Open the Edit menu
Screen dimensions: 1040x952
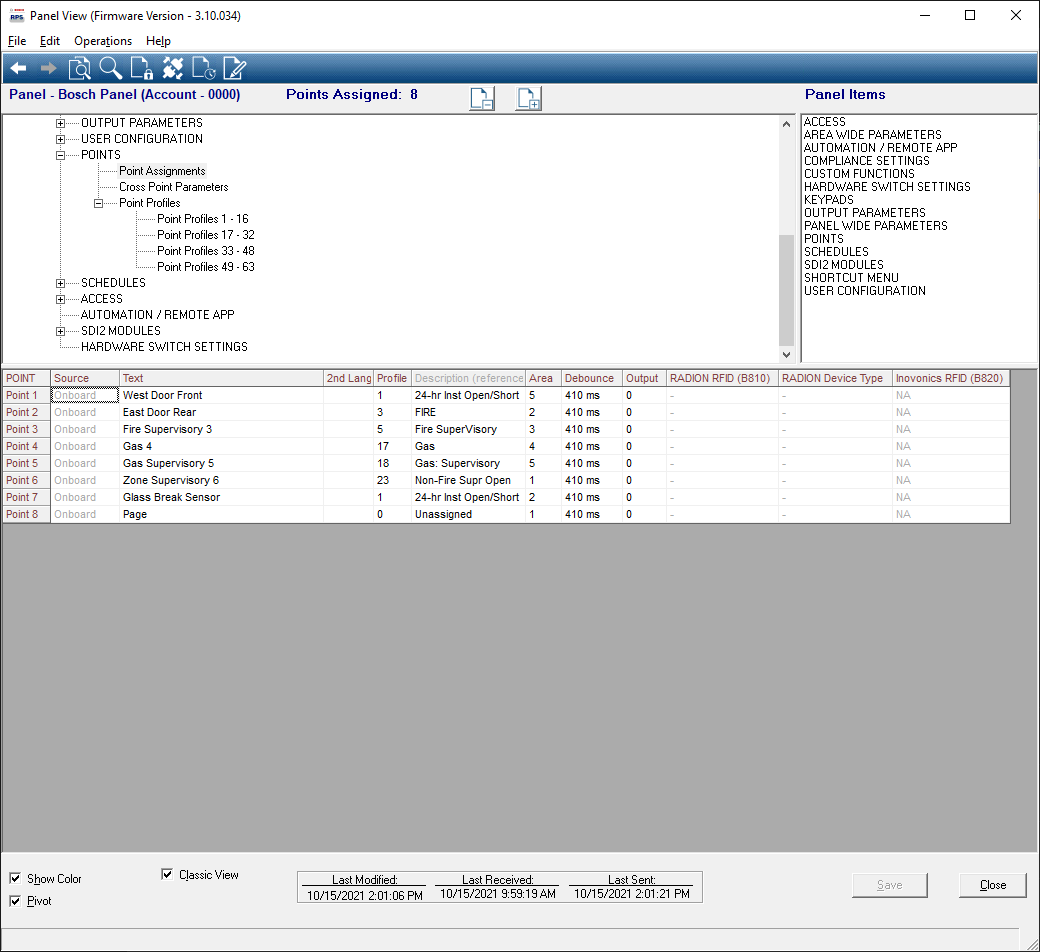pos(50,41)
